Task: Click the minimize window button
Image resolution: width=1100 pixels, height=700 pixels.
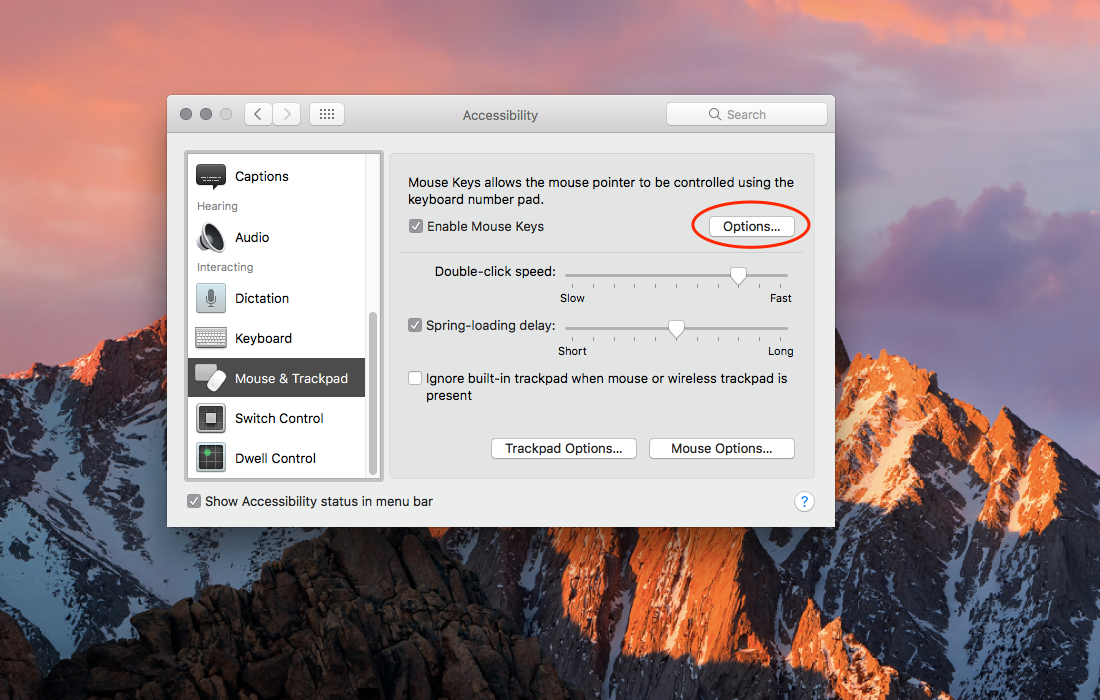Action: pyautogui.click(x=206, y=114)
